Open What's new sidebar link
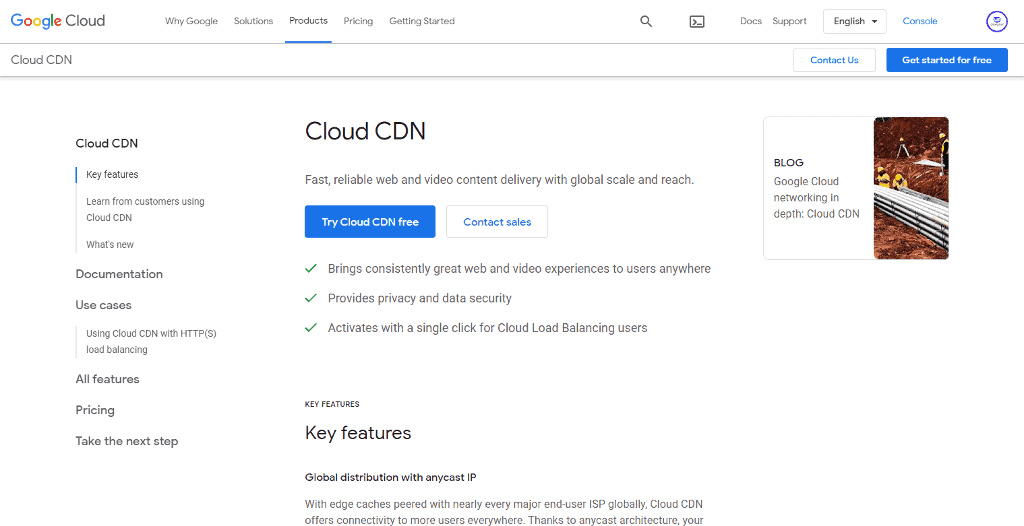The height and width of the screenshot is (526, 1024). (110, 245)
